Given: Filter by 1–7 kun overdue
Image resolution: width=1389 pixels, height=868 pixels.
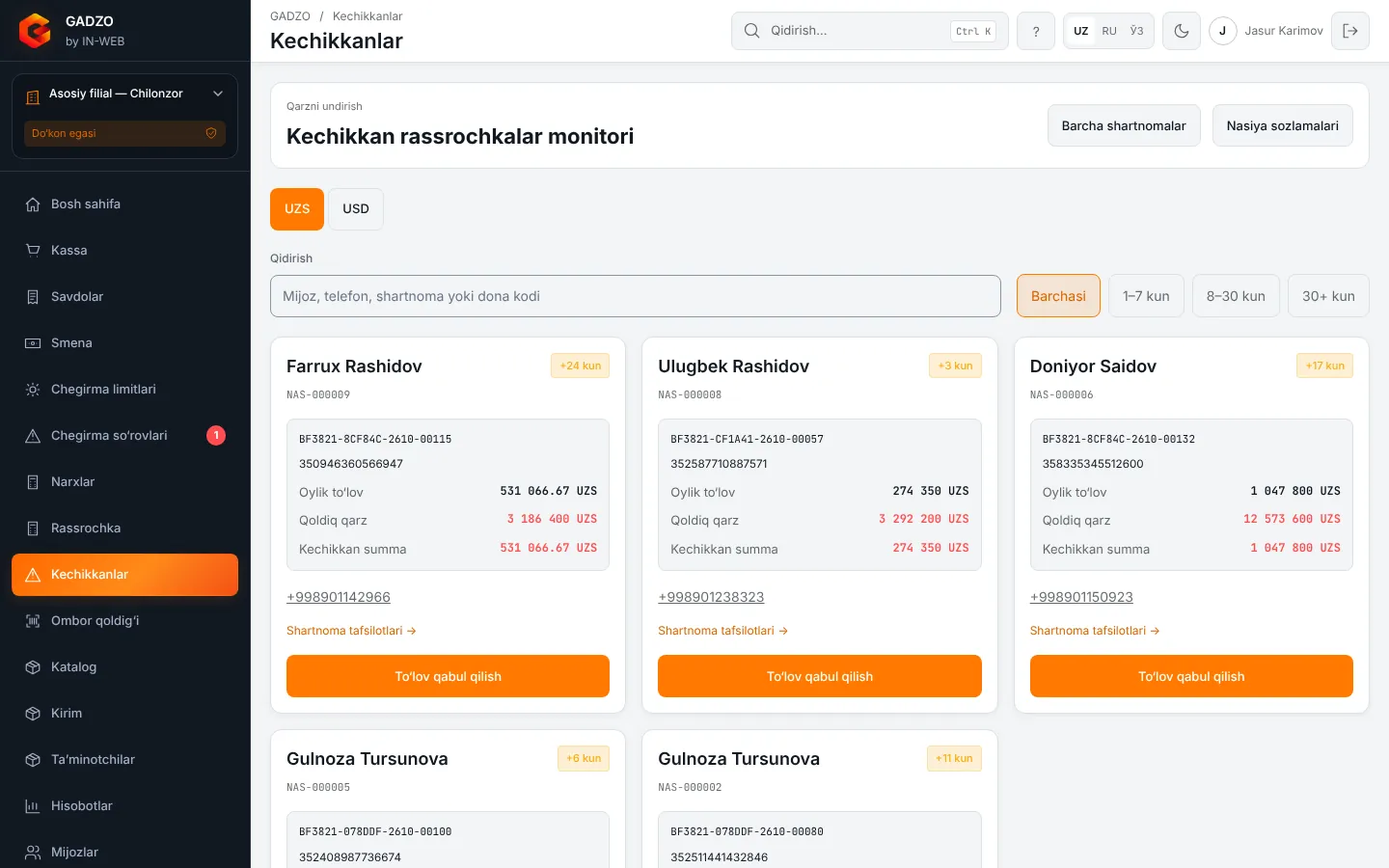Looking at the screenshot, I should 1146,296.
